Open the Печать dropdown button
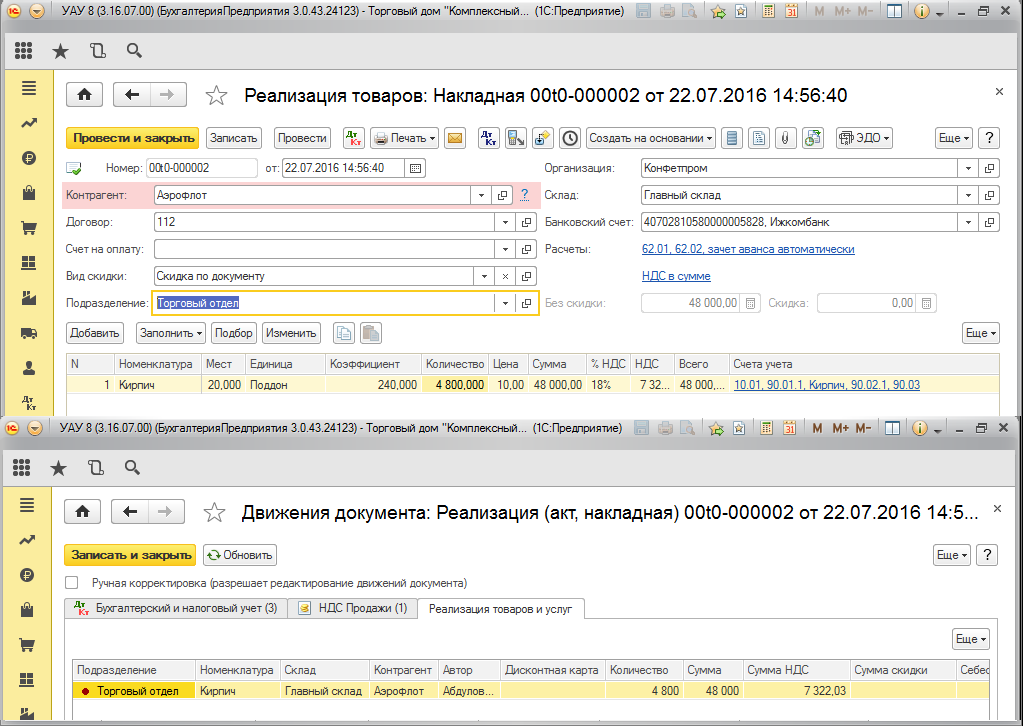 pos(405,138)
